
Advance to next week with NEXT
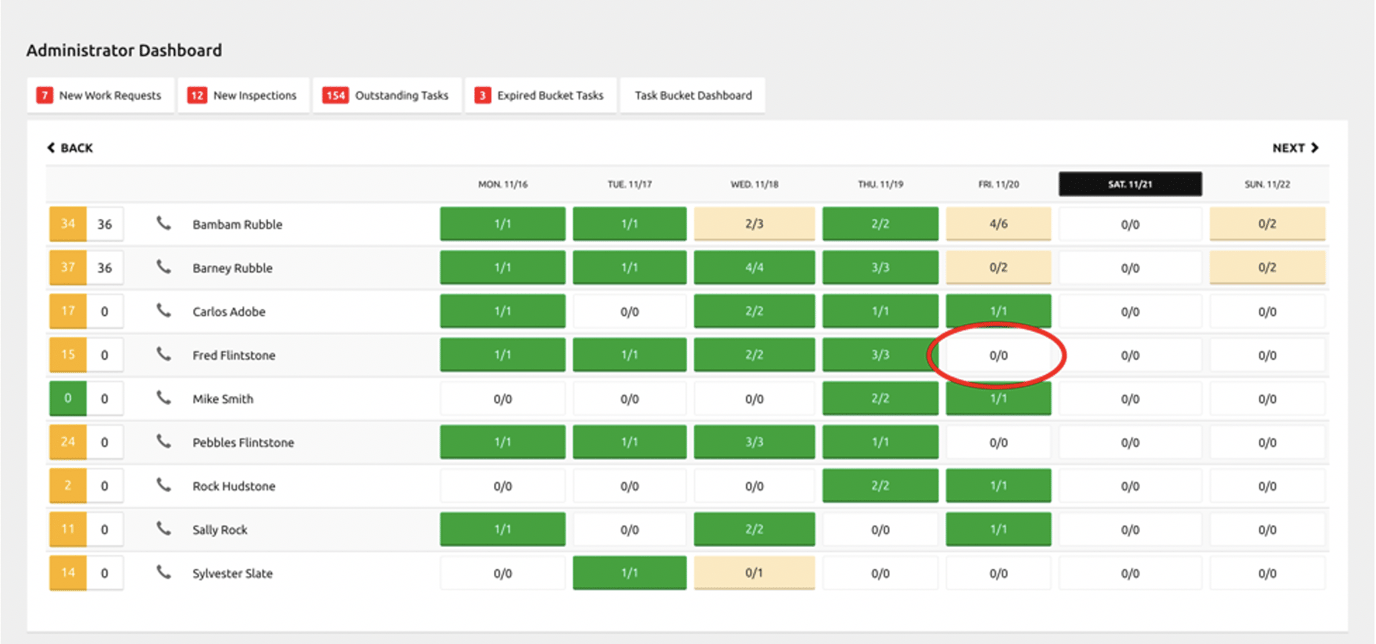[x=1296, y=148]
